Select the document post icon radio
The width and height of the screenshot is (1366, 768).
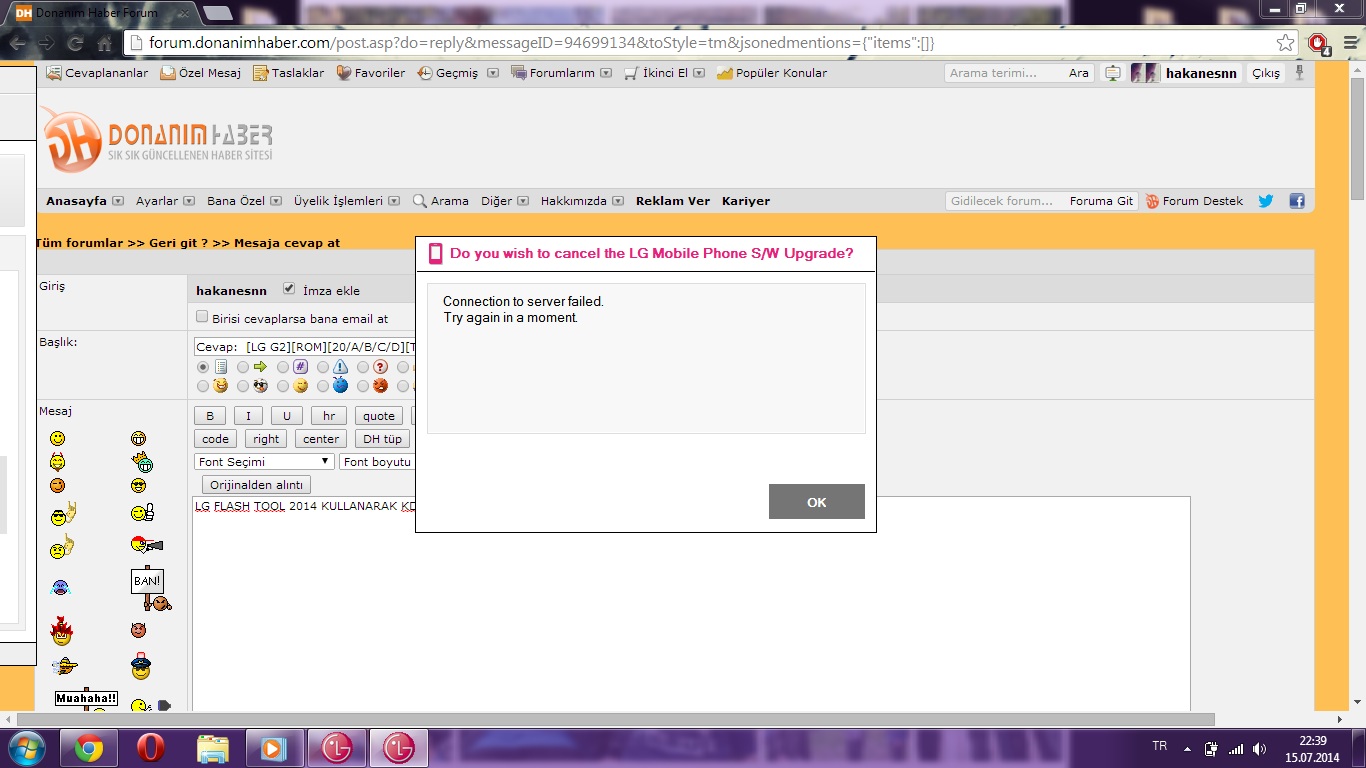203,367
